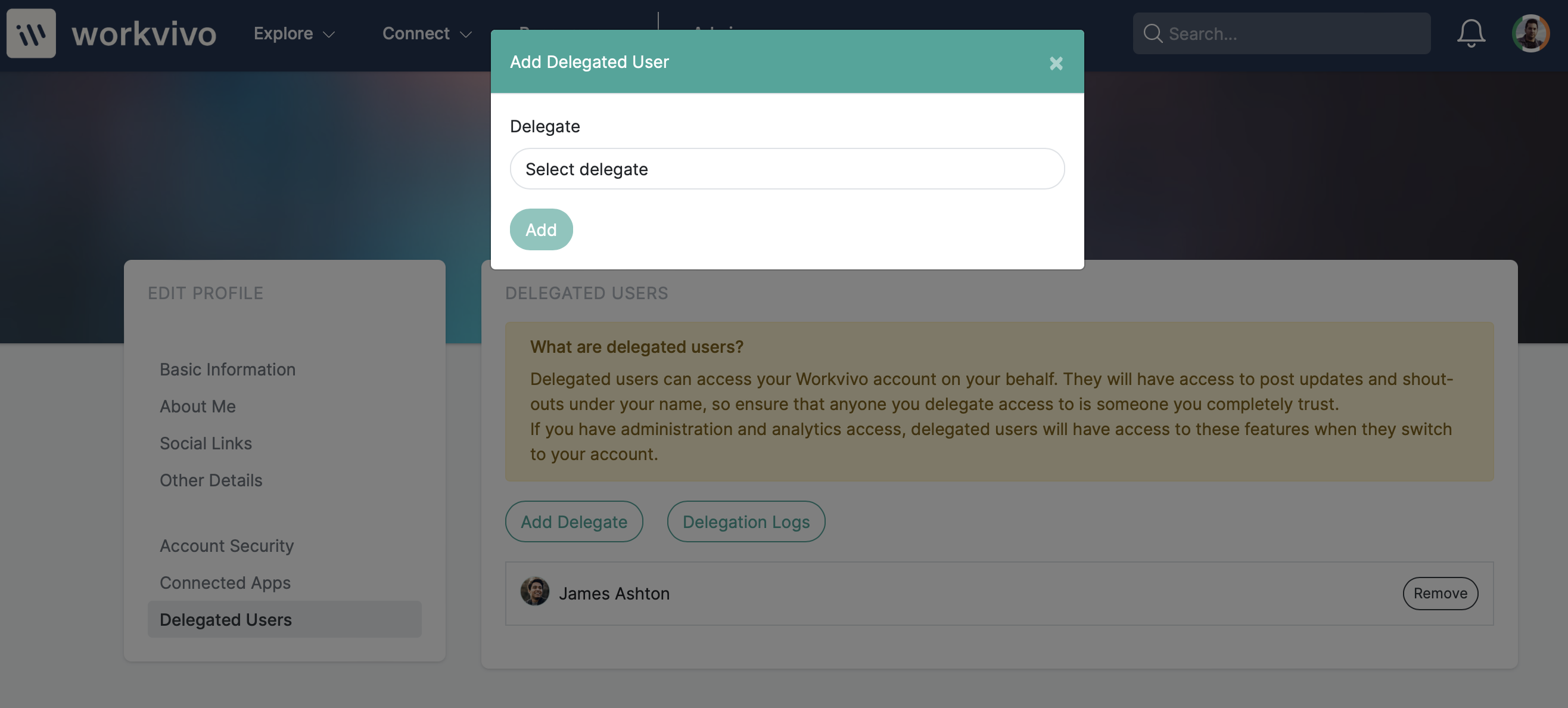Click the Workvivo logo icon
The width and height of the screenshot is (1568, 708).
(x=31, y=33)
